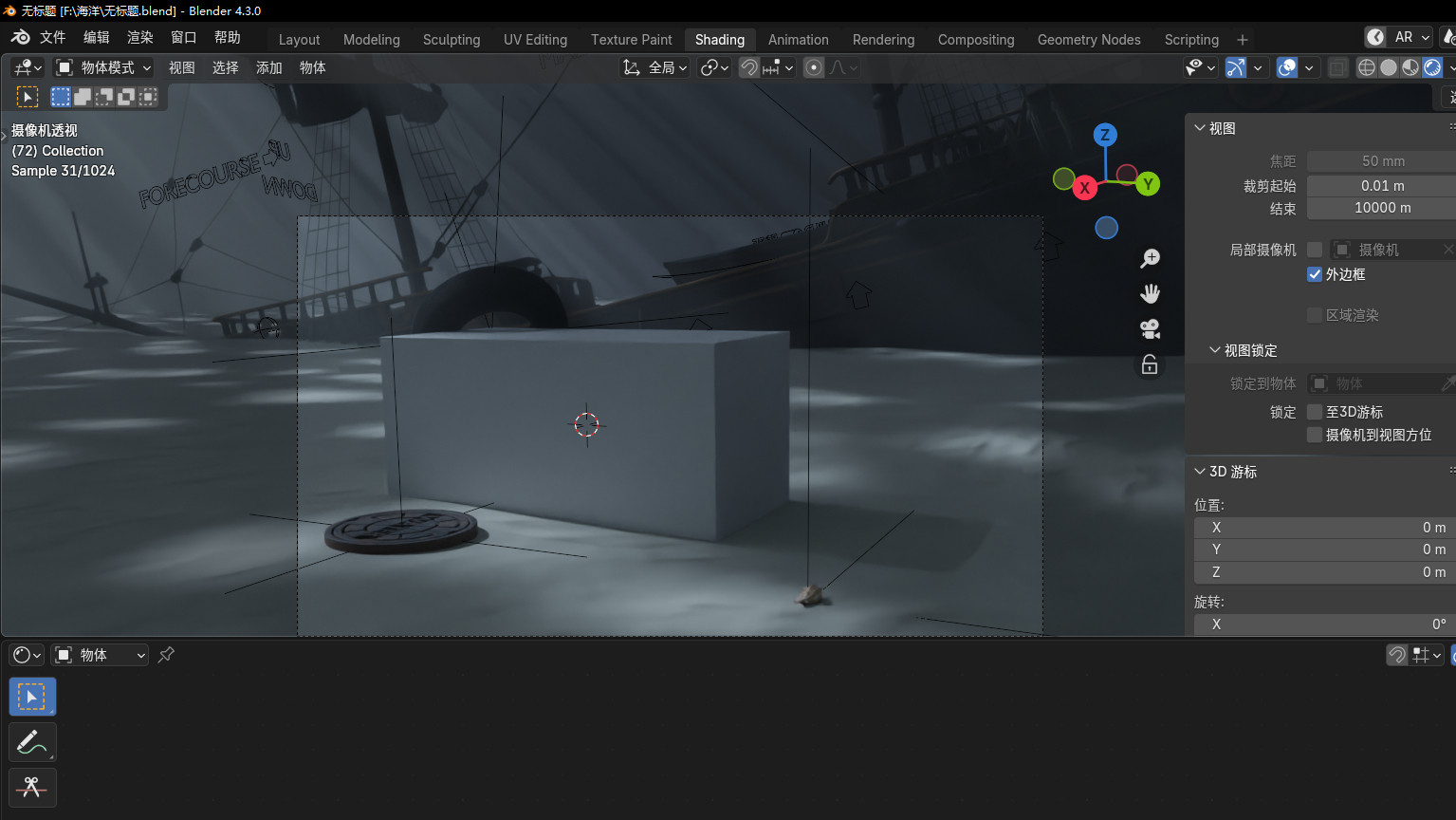This screenshot has width=1456, height=820.
Task: Click the zoom magnifier icon in viewport
Action: click(x=1150, y=258)
